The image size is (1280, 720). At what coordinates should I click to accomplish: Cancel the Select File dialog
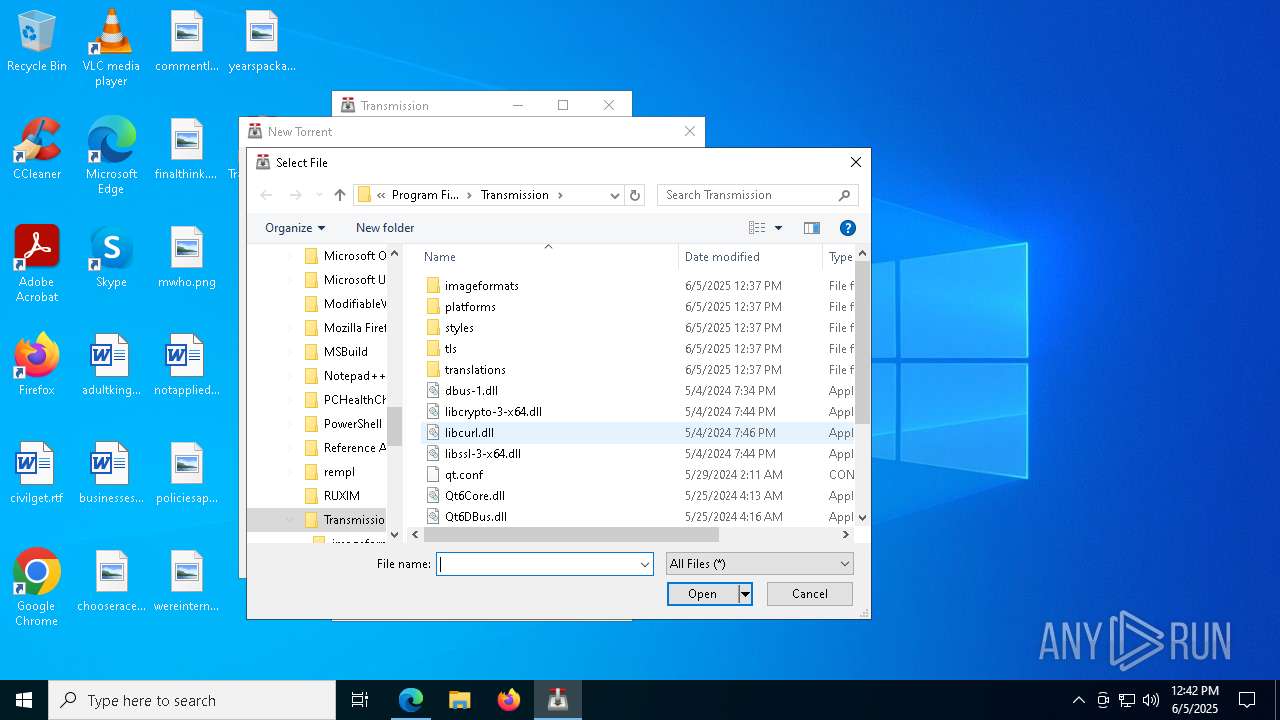click(x=810, y=594)
